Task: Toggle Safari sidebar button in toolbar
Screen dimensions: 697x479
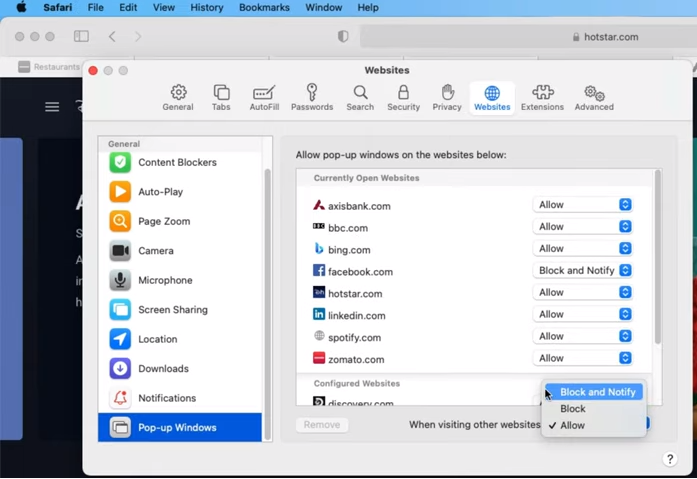Action: pyautogui.click(x=81, y=36)
